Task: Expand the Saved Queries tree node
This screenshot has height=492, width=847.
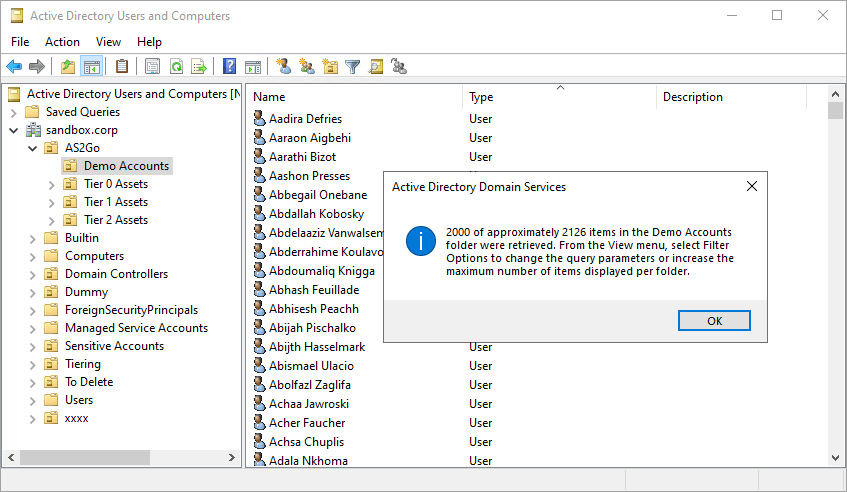Action: pyautogui.click(x=14, y=112)
